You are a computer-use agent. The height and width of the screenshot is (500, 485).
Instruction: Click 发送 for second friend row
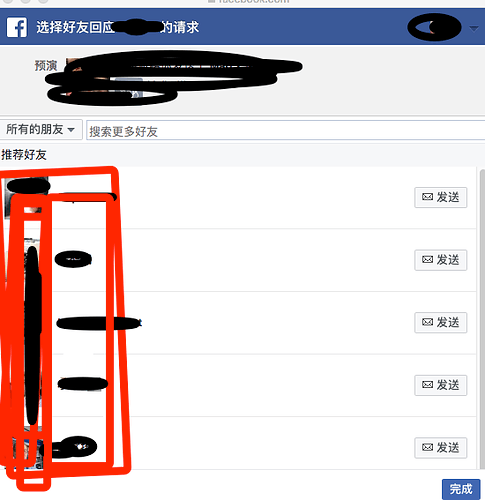point(441,260)
